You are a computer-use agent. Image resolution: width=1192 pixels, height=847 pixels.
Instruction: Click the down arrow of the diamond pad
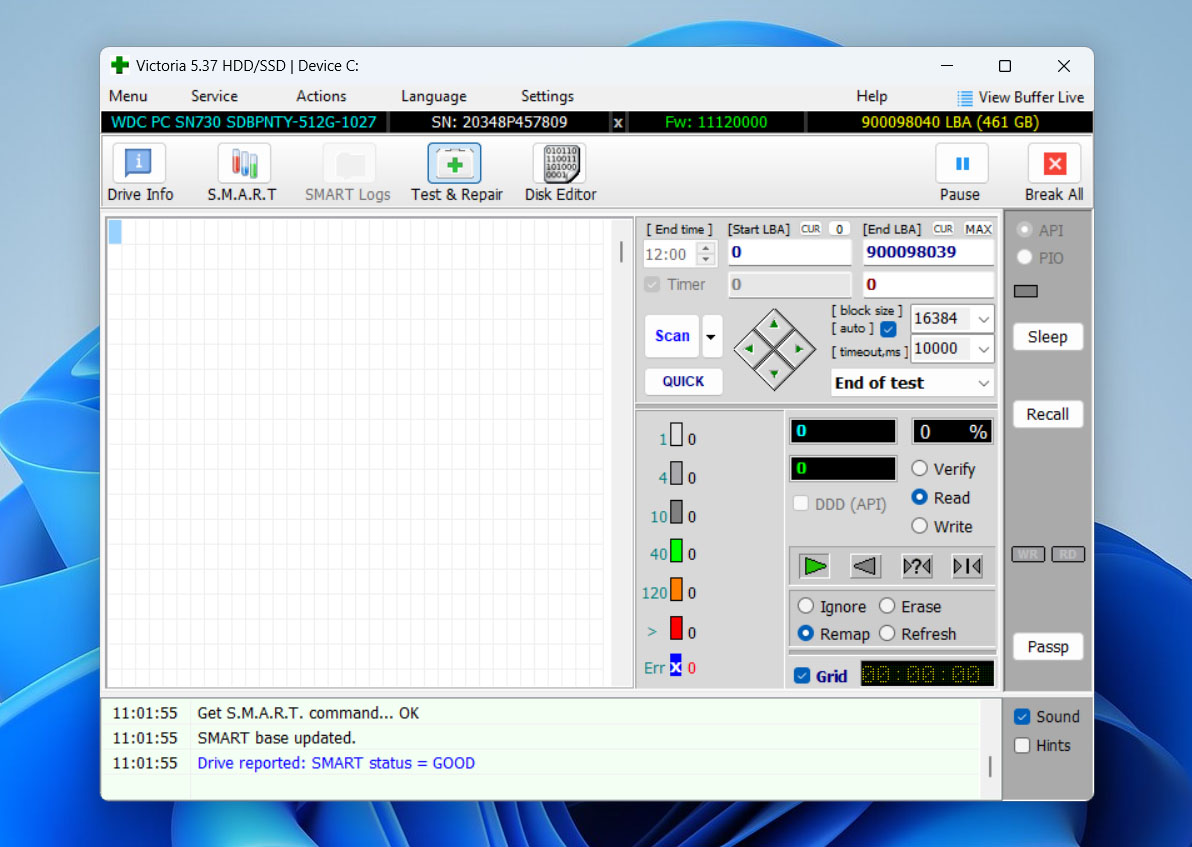pyautogui.click(x=774, y=374)
